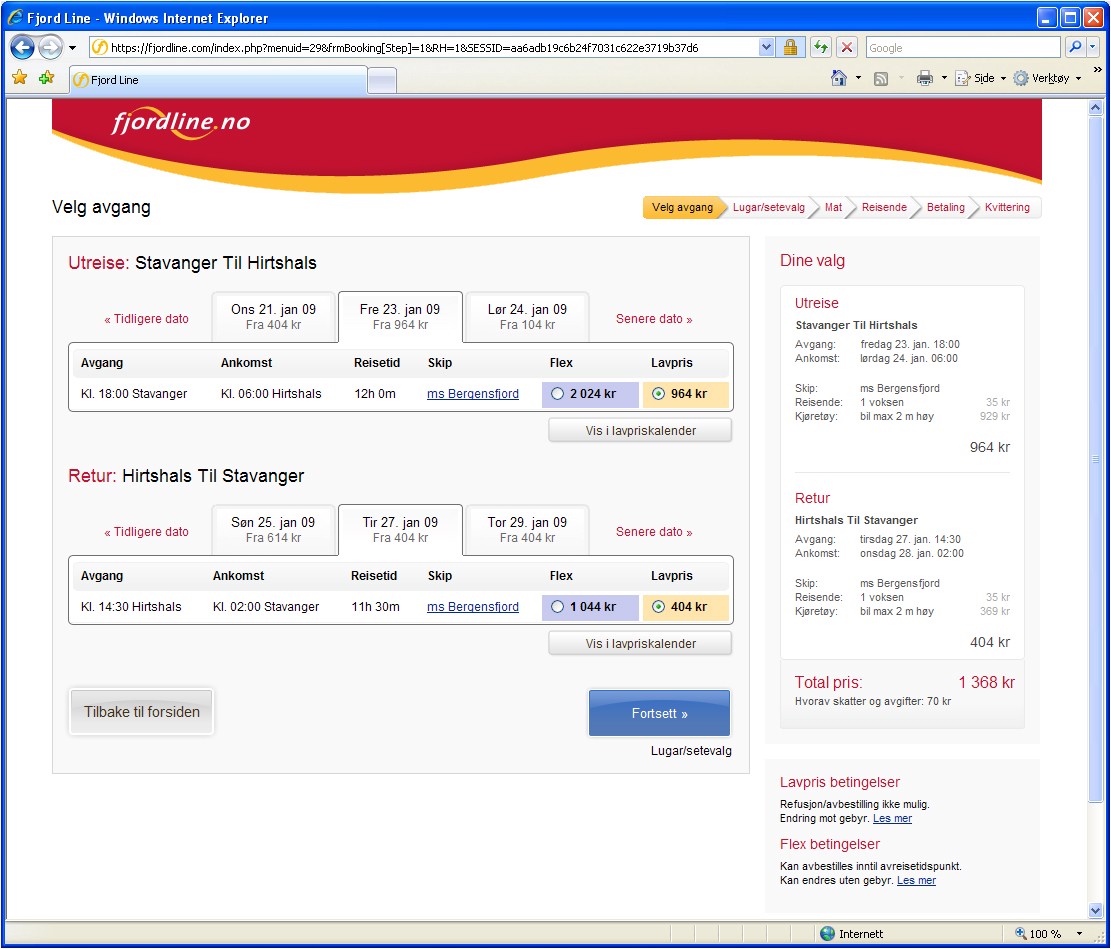The image size is (1111, 949).
Task: Click the security padlock icon
Action: [790, 47]
